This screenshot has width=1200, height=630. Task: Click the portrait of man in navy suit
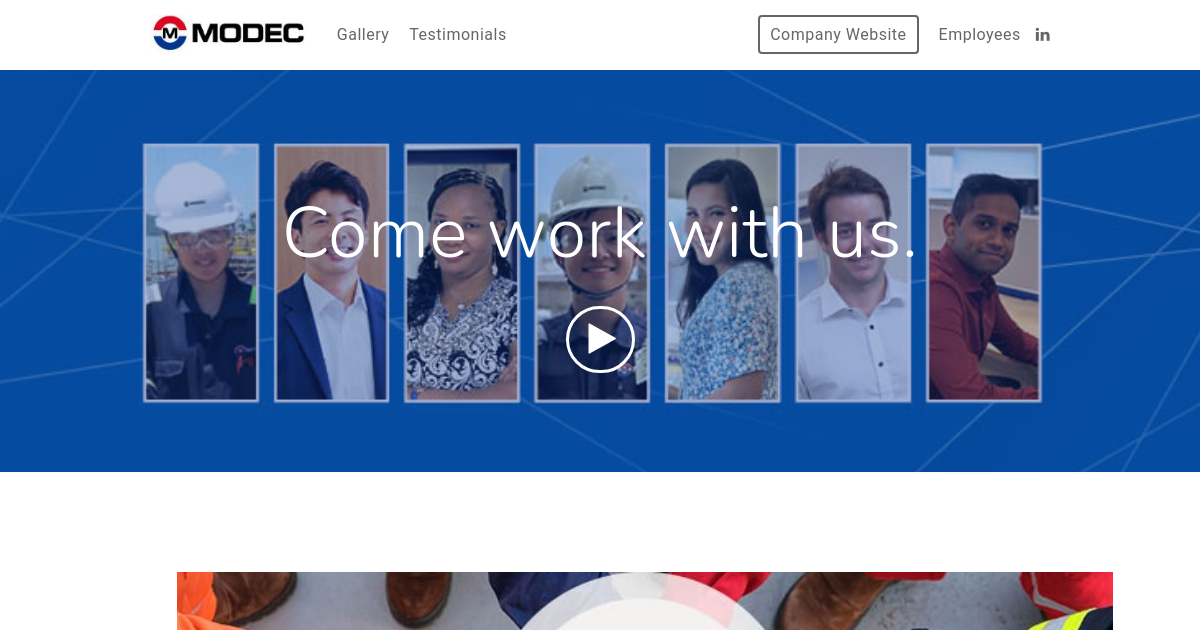[331, 273]
